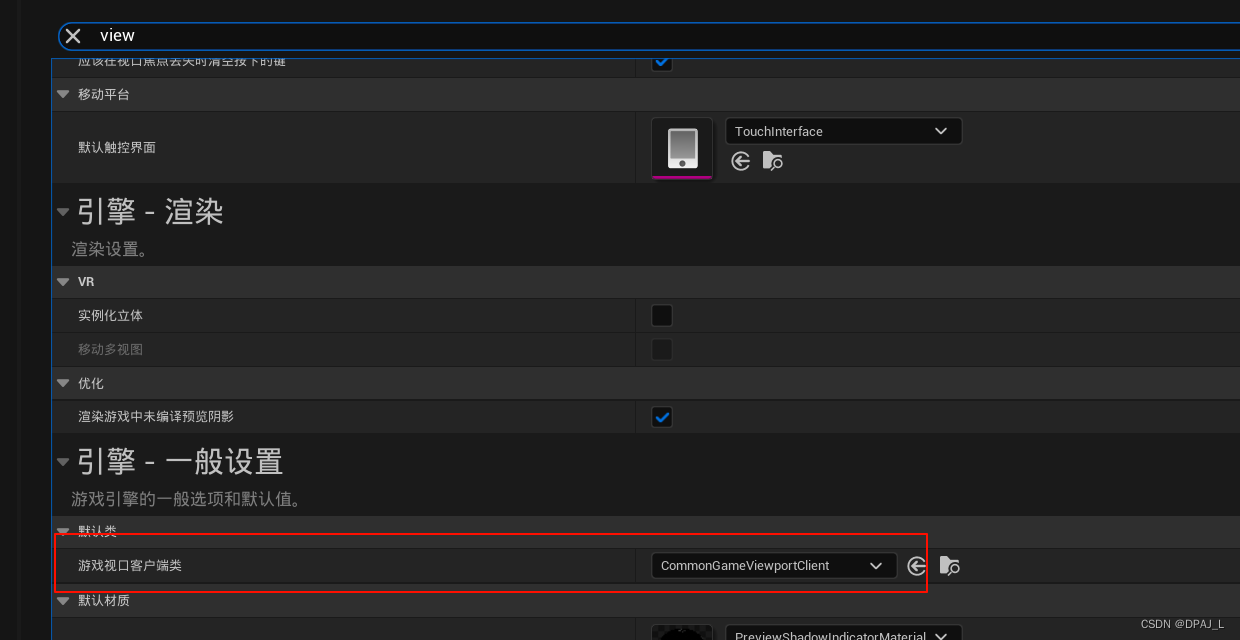Open the TouchInterface asset dropdown
Screen dimensions: 1240x640
[x=843, y=130]
